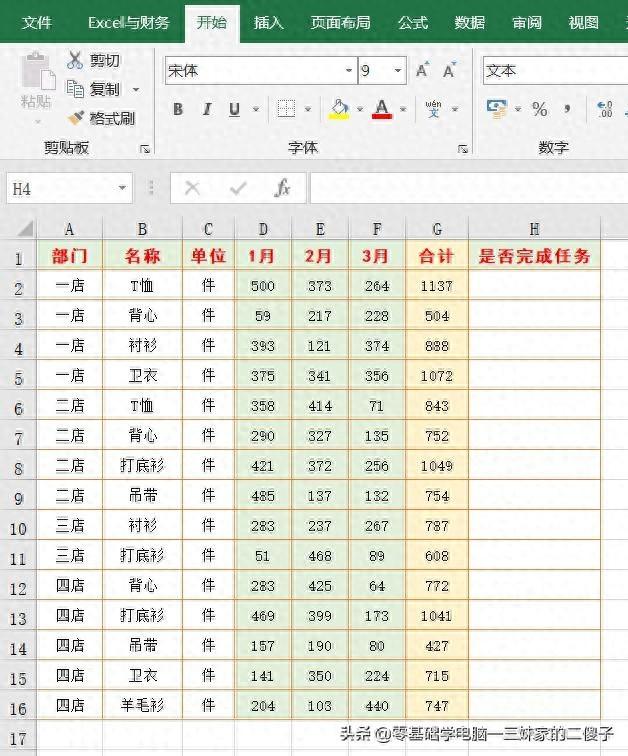Click the increase decimal icon
Image resolution: width=628 pixels, height=756 pixels.
click(604, 109)
